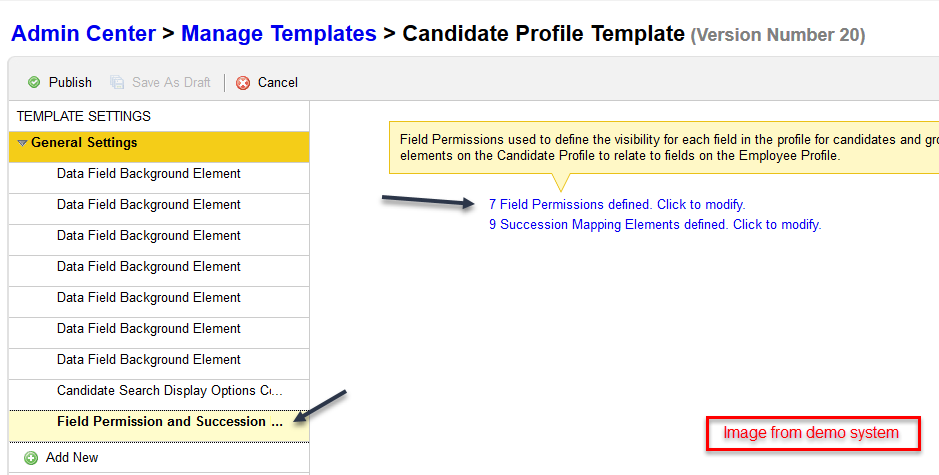939x475 pixels.
Task: Go to Manage Templates breadcrumb link
Action: click(278, 34)
